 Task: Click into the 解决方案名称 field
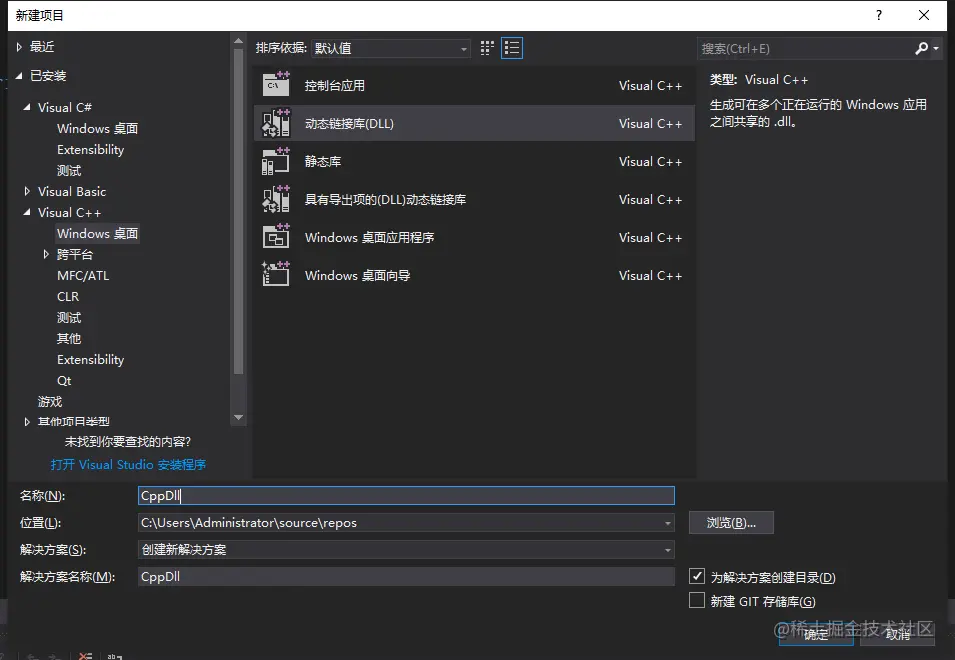coord(406,577)
